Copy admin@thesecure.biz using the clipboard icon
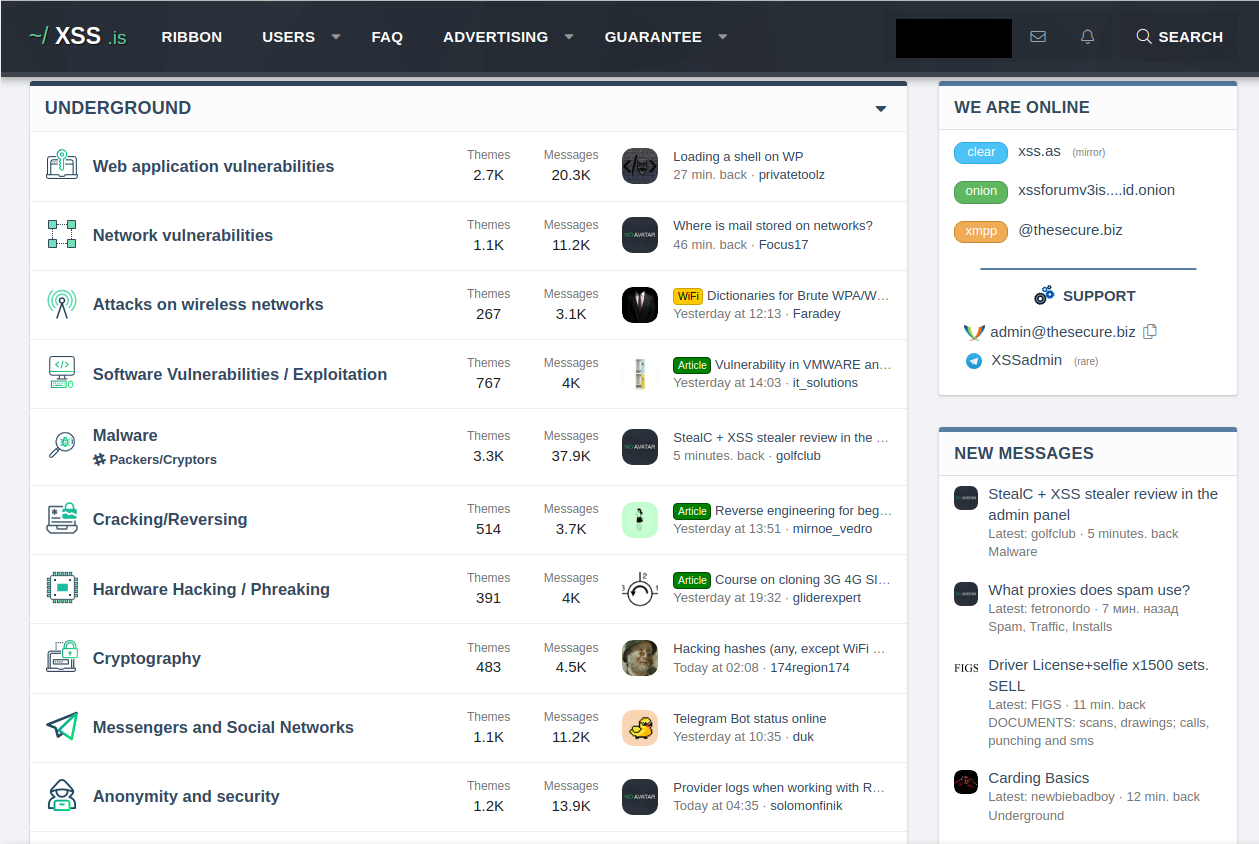 (x=1150, y=331)
